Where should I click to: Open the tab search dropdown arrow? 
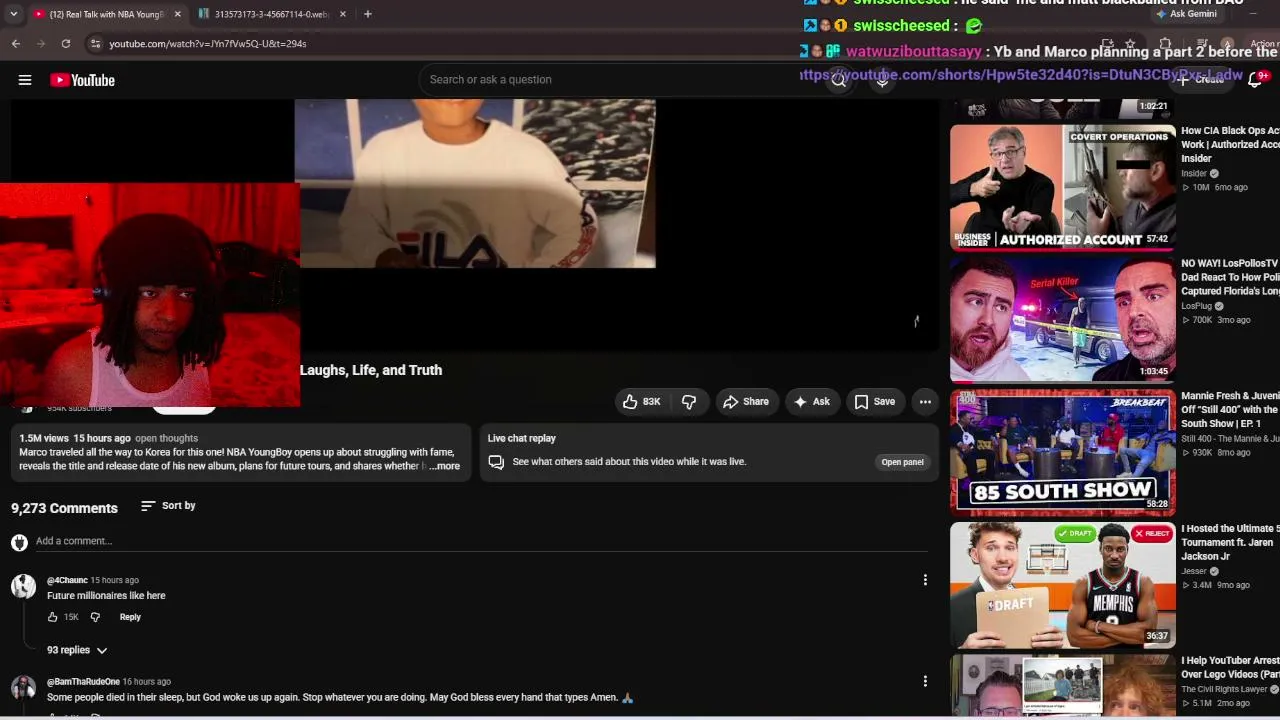(13, 14)
